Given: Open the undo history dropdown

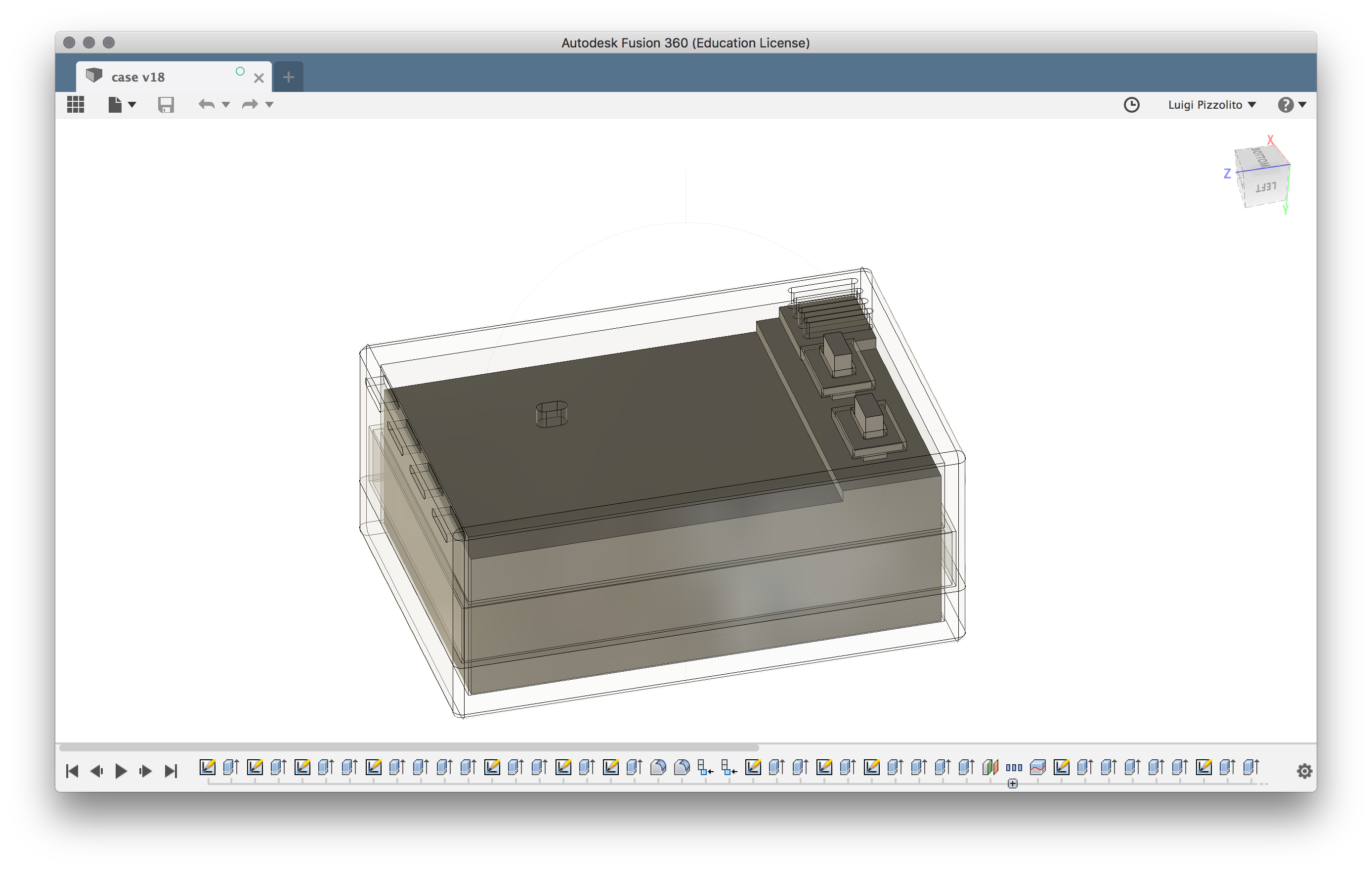Looking at the screenshot, I should coord(227,105).
